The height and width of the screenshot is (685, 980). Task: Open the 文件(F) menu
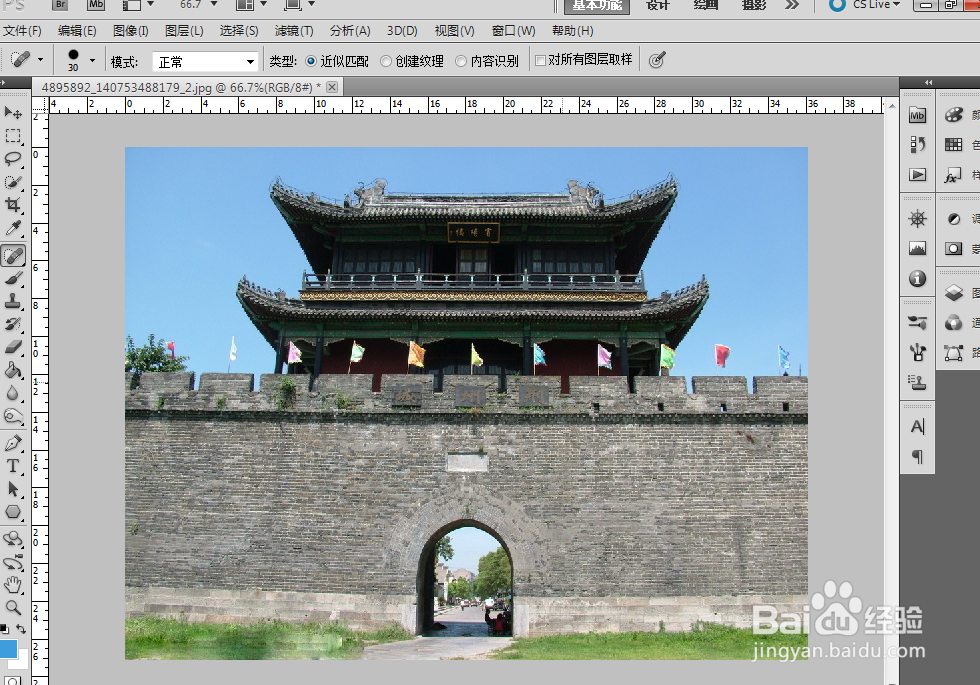22,31
